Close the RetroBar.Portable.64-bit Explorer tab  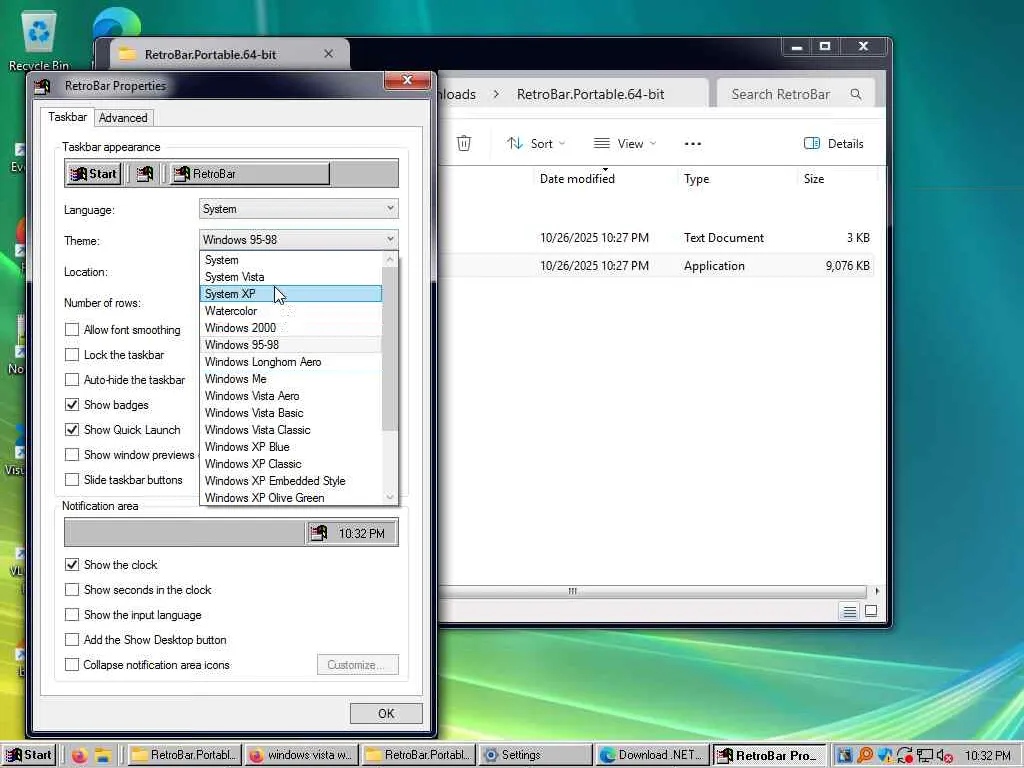click(328, 54)
